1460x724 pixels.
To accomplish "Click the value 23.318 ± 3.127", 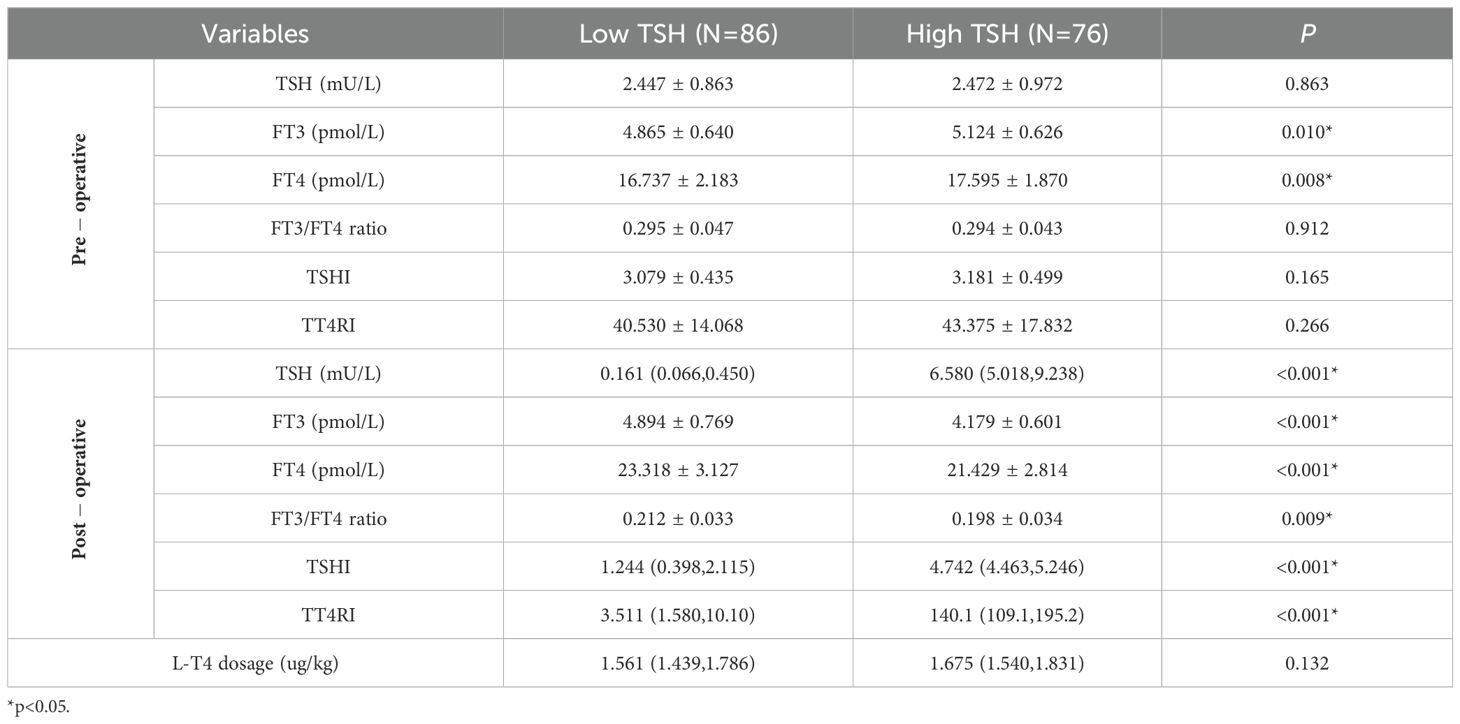I will (x=678, y=470).
